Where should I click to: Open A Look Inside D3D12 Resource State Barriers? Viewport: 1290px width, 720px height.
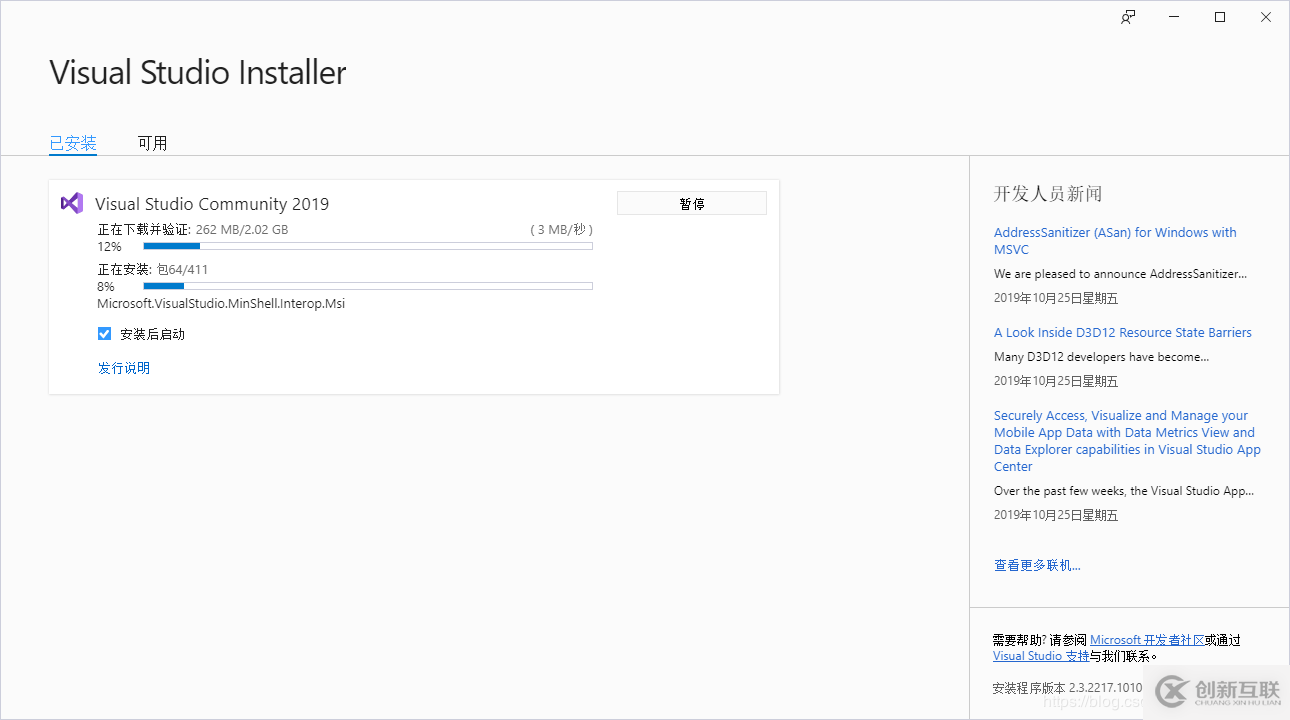click(x=1123, y=333)
